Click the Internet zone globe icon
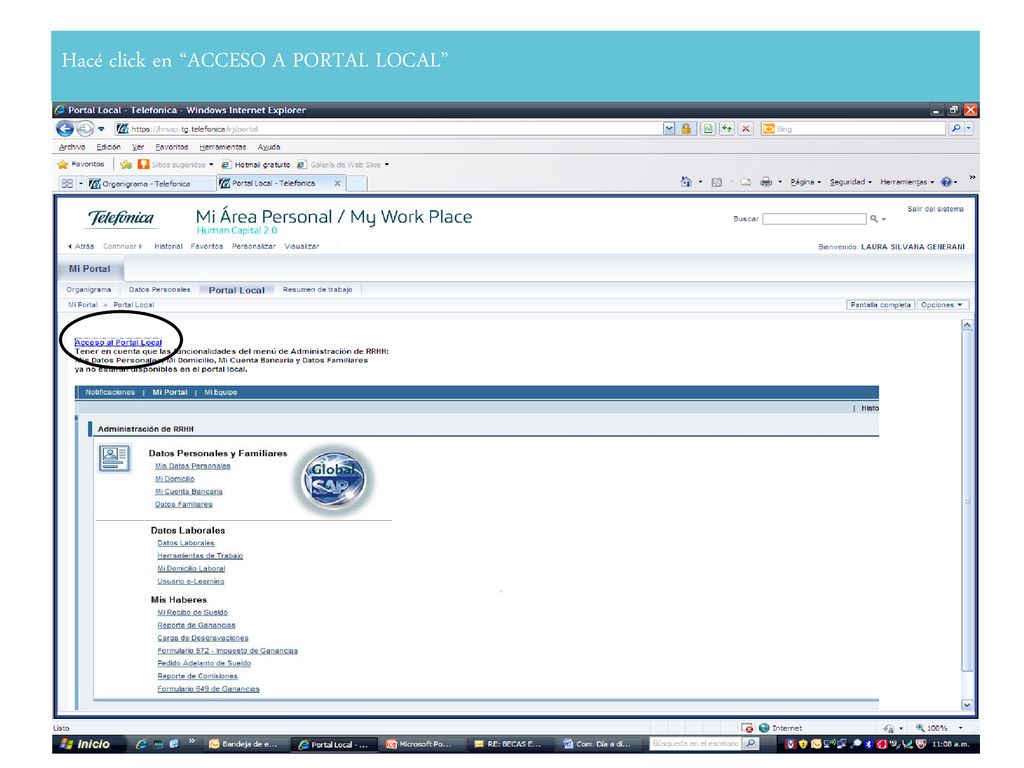 tap(764, 728)
